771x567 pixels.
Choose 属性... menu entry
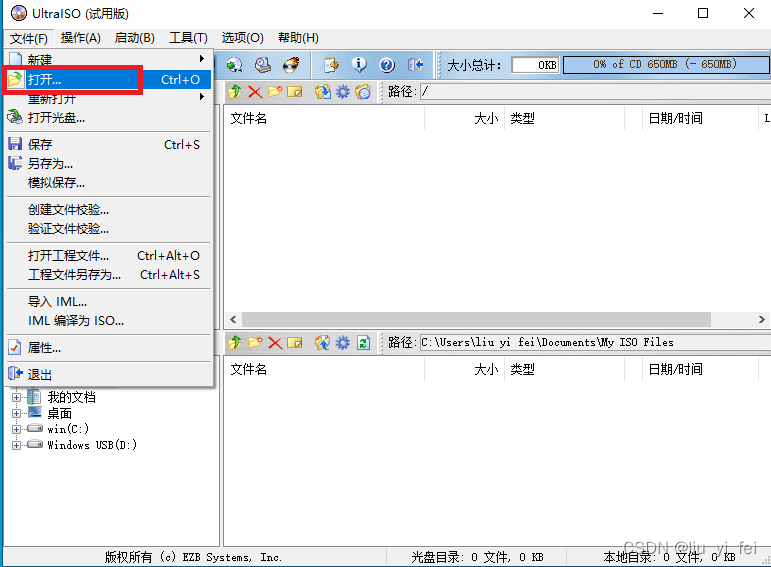pyautogui.click(x=109, y=348)
